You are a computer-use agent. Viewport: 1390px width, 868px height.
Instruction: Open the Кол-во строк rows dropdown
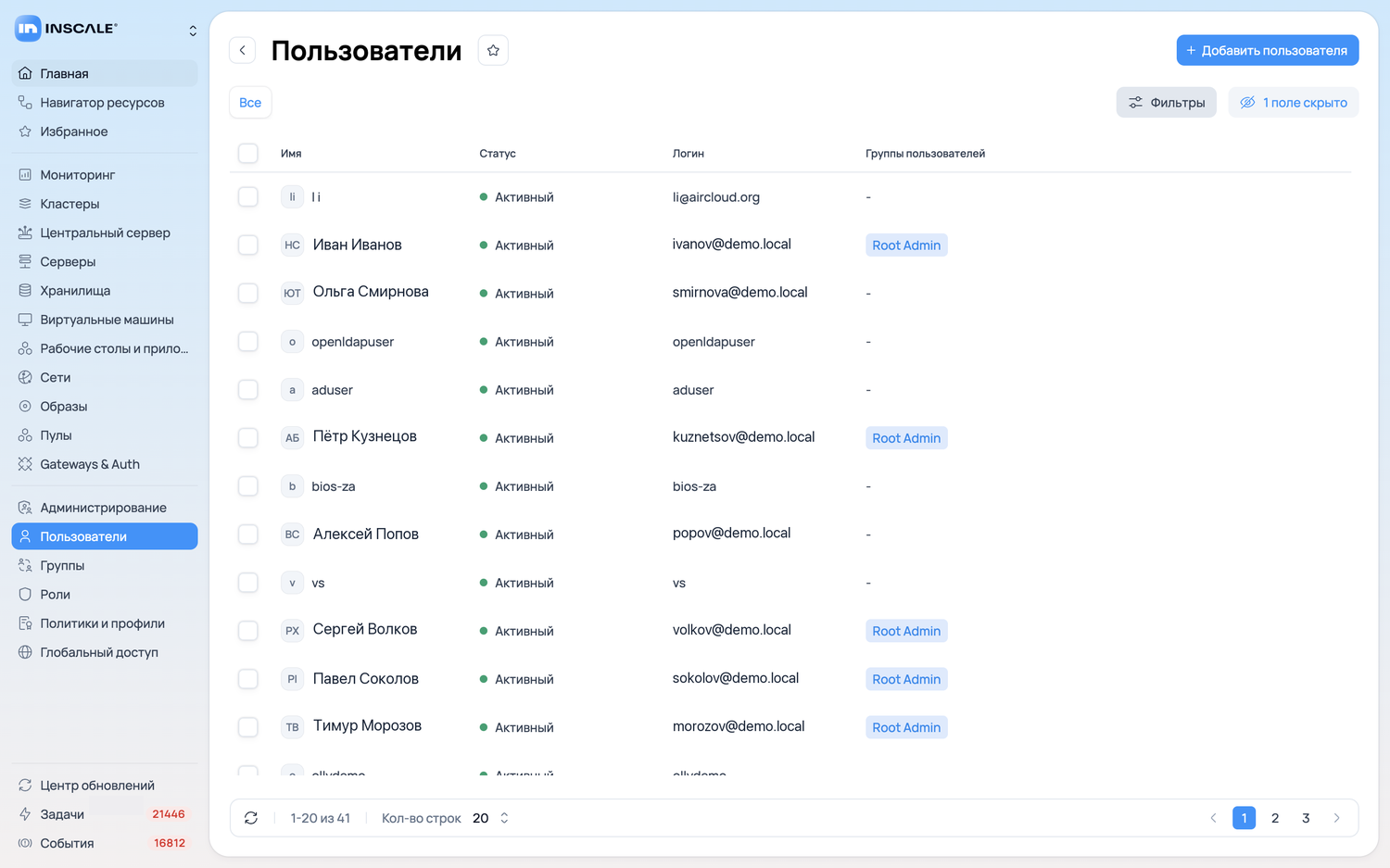point(491,818)
